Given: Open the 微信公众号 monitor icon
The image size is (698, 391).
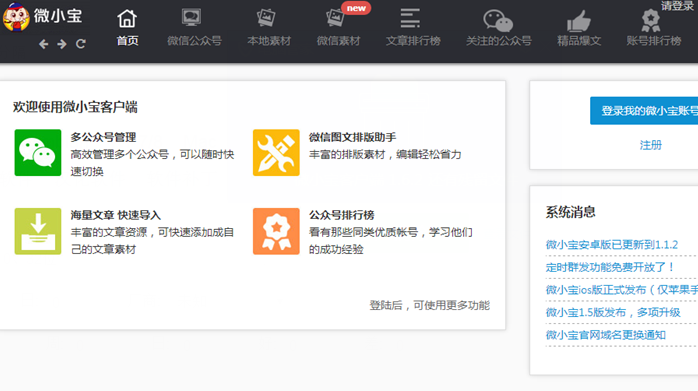Looking at the screenshot, I should click(x=191, y=18).
